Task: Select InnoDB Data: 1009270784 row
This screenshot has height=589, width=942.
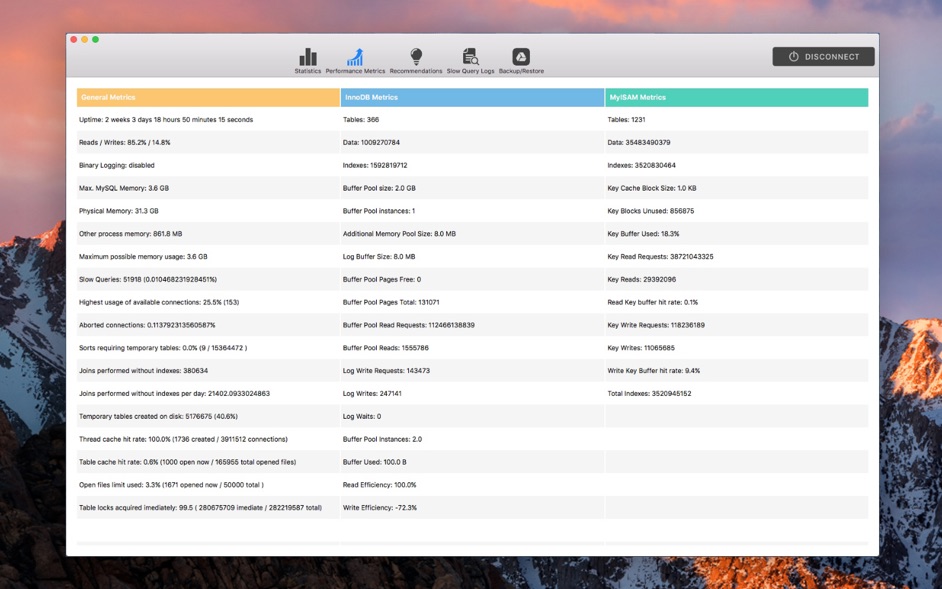Action: click(472, 142)
